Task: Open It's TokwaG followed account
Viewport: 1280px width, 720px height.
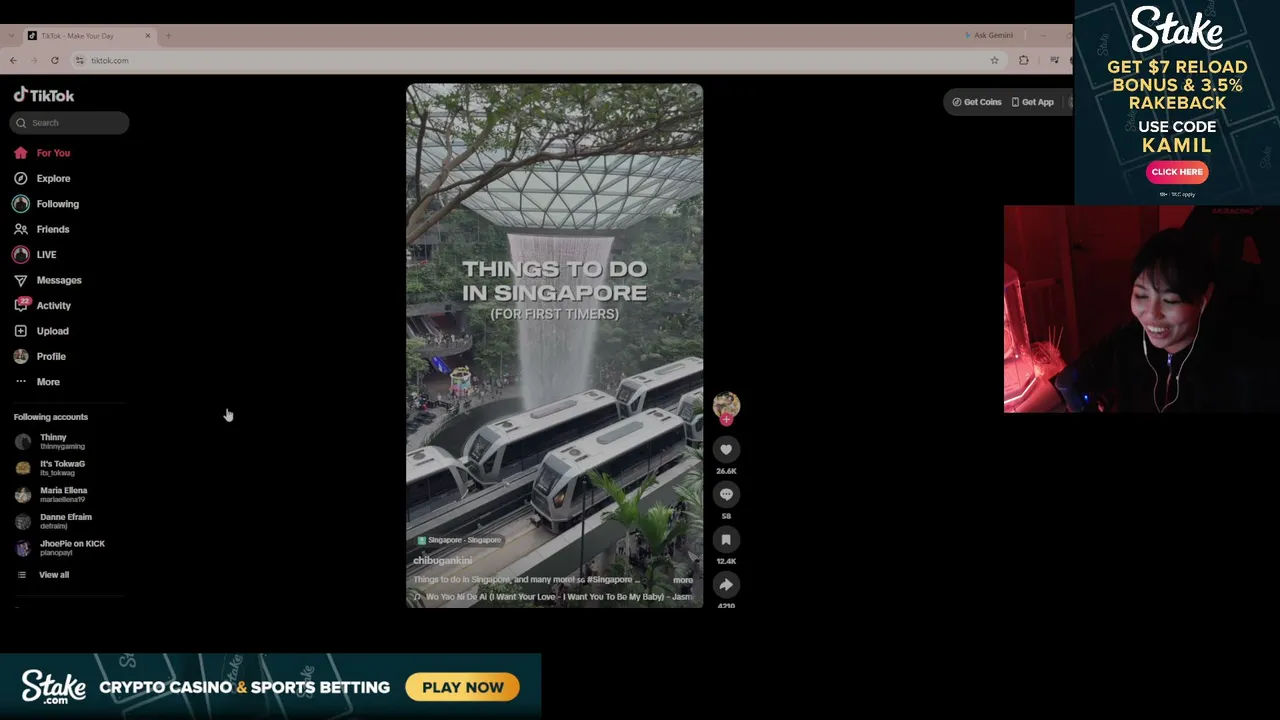Action: 62,468
